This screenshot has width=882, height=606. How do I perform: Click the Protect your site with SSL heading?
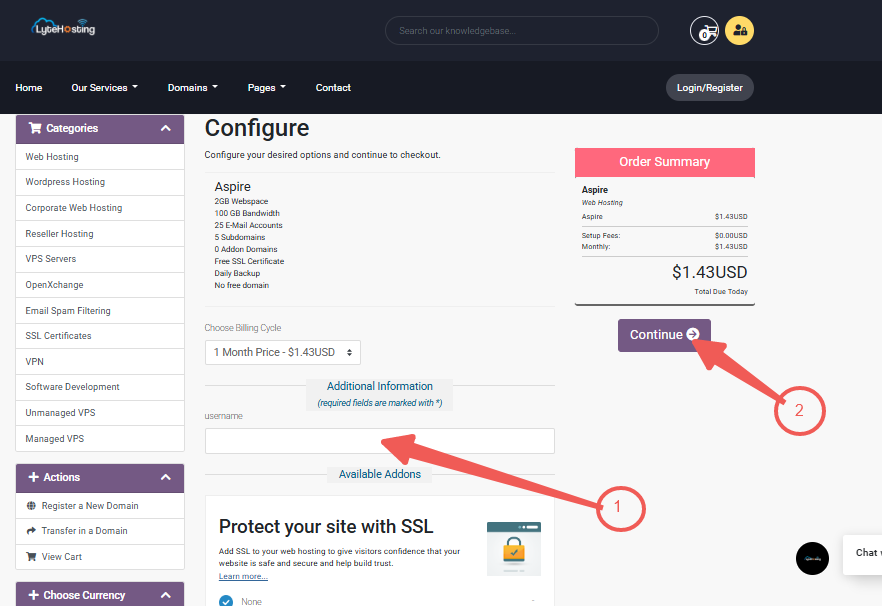click(326, 527)
